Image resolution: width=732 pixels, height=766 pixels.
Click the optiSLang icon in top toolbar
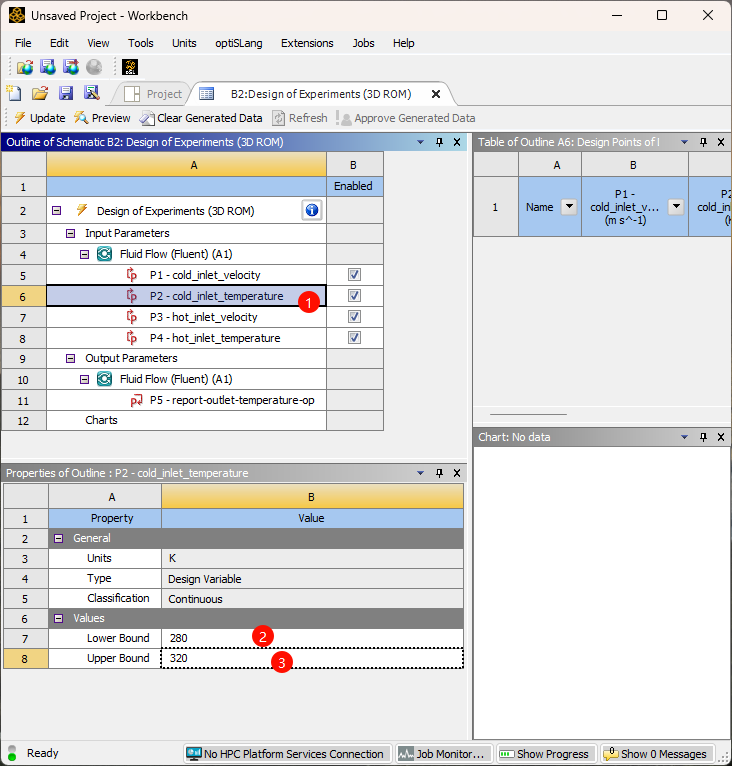pos(130,67)
